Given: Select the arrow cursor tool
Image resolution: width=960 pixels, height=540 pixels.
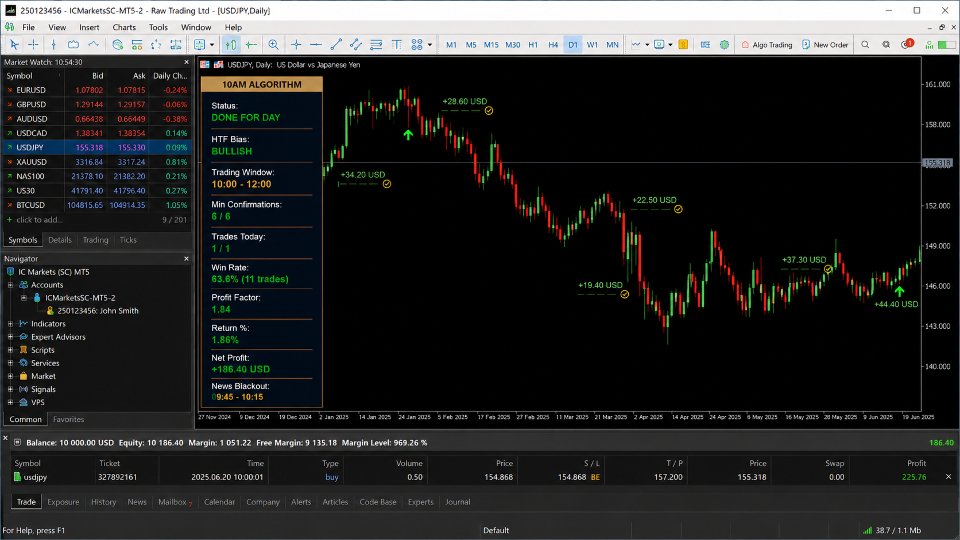Looking at the screenshot, I should pos(13,45).
